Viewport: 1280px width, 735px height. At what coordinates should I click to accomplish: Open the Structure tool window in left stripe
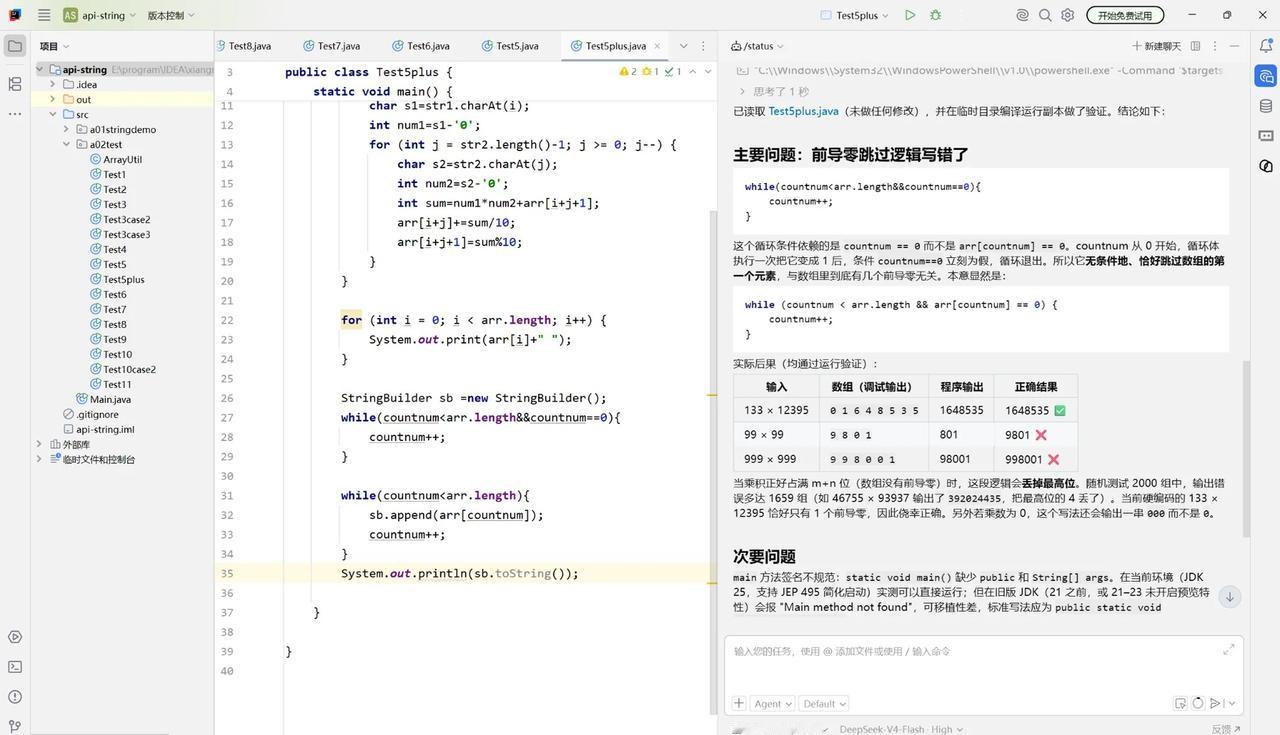pyautogui.click(x=15, y=84)
